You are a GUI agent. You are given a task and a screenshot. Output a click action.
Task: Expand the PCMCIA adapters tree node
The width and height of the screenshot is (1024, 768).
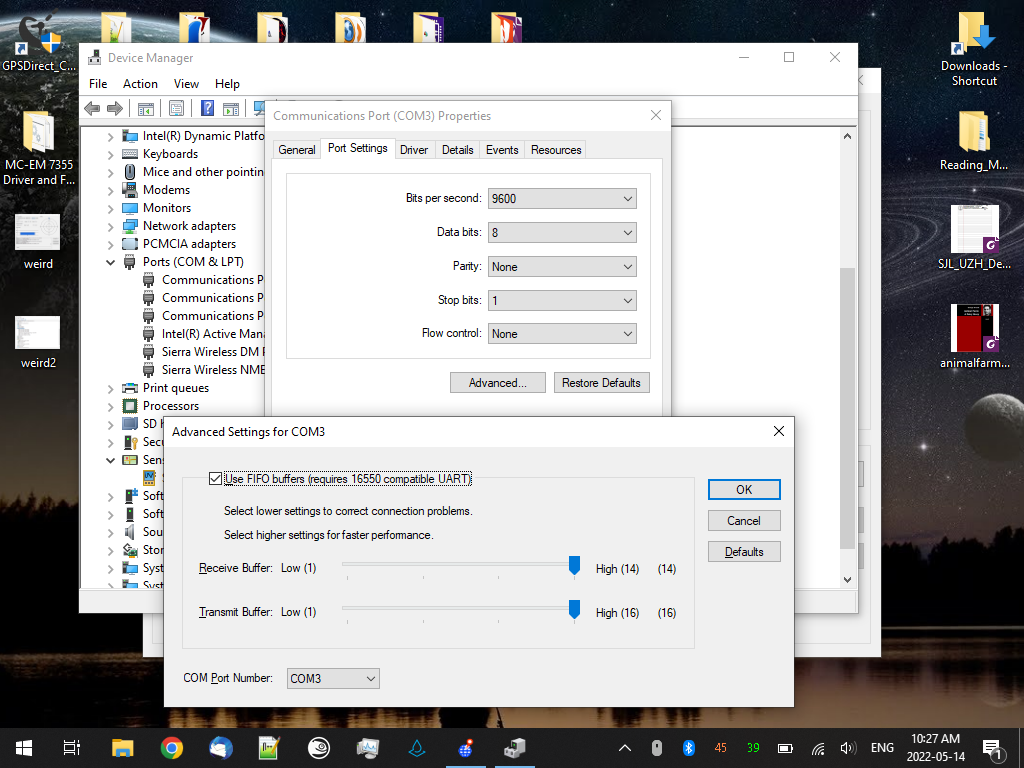point(110,245)
